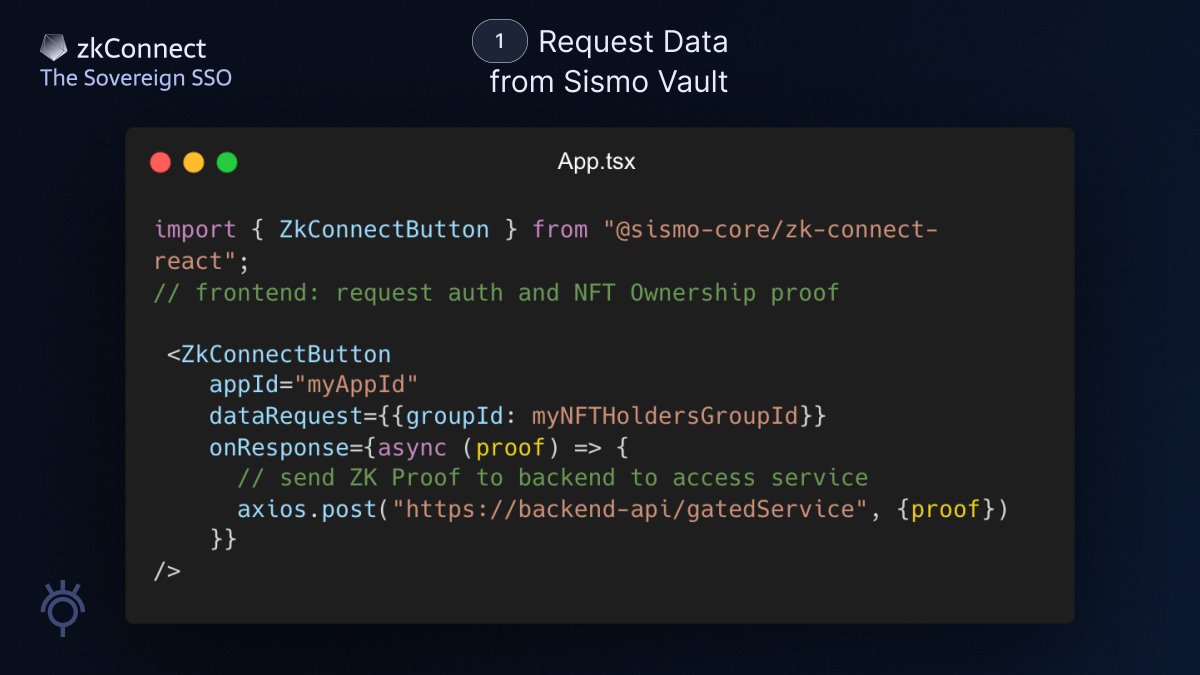
Task: Click the proof parameter in the code
Action: (x=510, y=447)
